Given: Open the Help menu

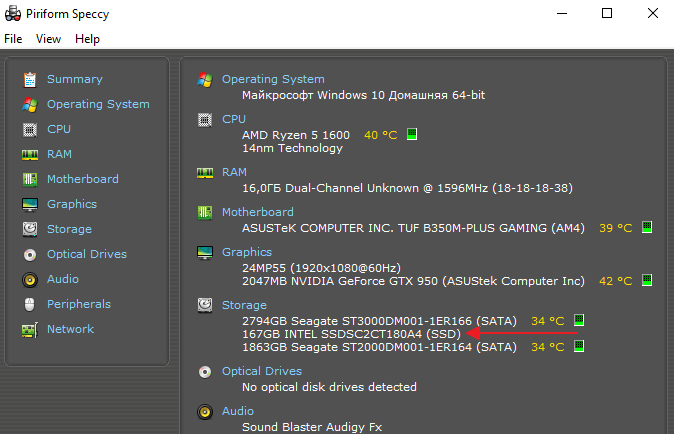Looking at the screenshot, I should point(87,39).
